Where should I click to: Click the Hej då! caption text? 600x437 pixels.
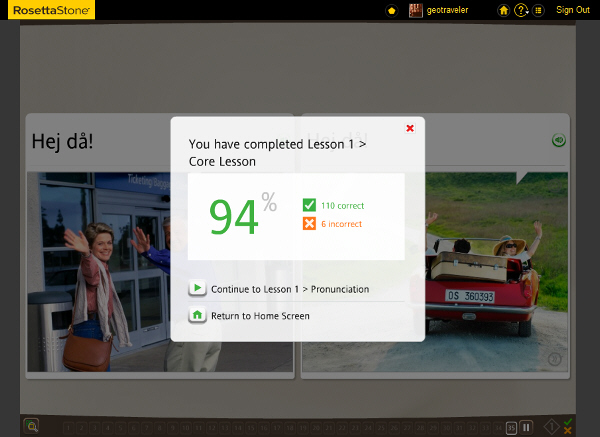pos(62,142)
